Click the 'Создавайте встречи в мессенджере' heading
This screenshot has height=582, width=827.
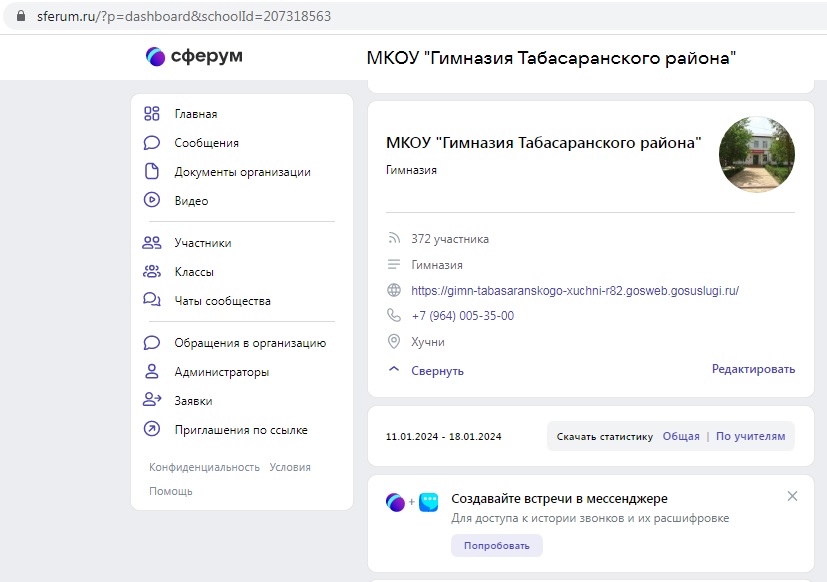(x=559, y=499)
